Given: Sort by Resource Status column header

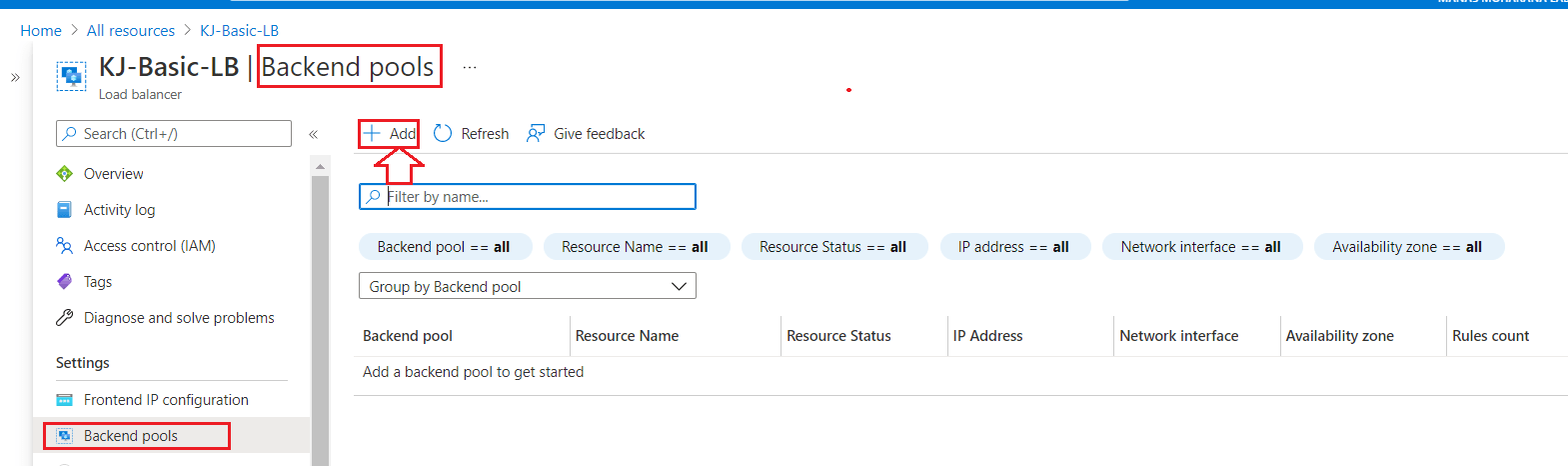Looking at the screenshot, I should point(838,336).
